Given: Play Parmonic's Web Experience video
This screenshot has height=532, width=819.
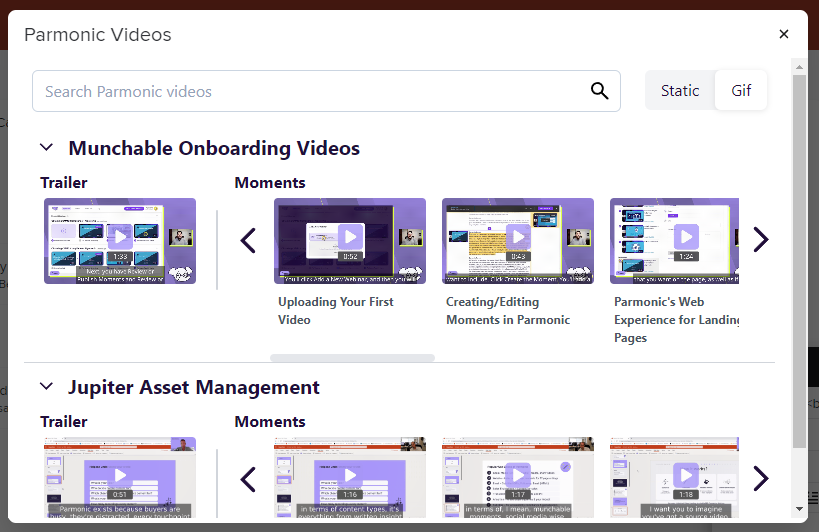Looking at the screenshot, I should pos(686,237).
